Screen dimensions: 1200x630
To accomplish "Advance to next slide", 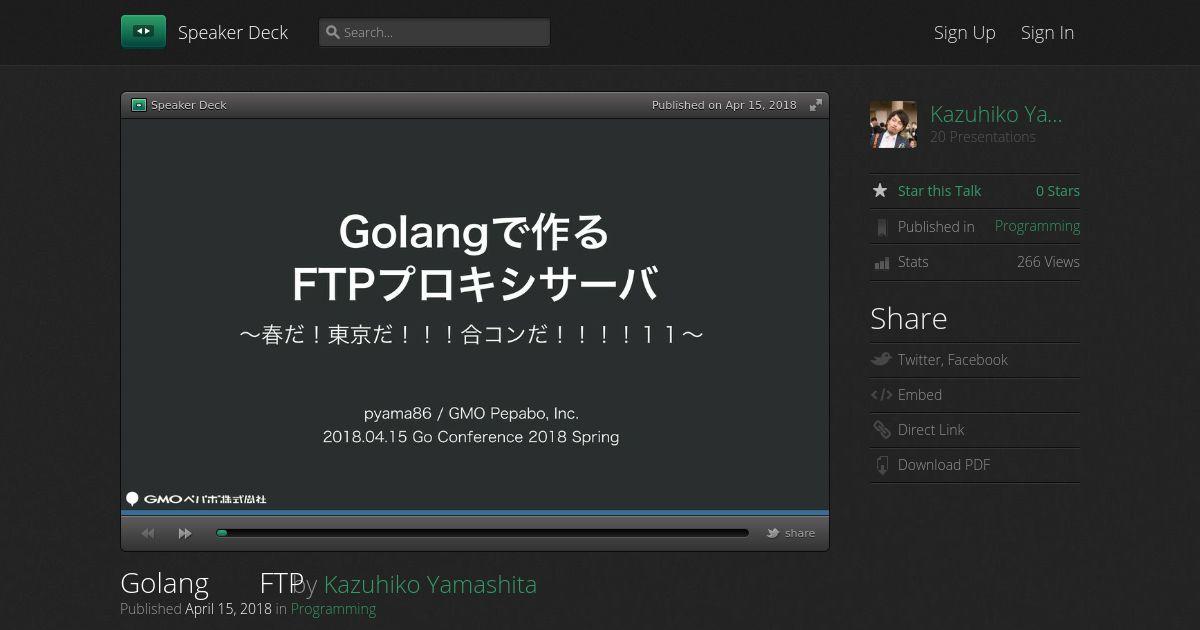I will 185,533.
